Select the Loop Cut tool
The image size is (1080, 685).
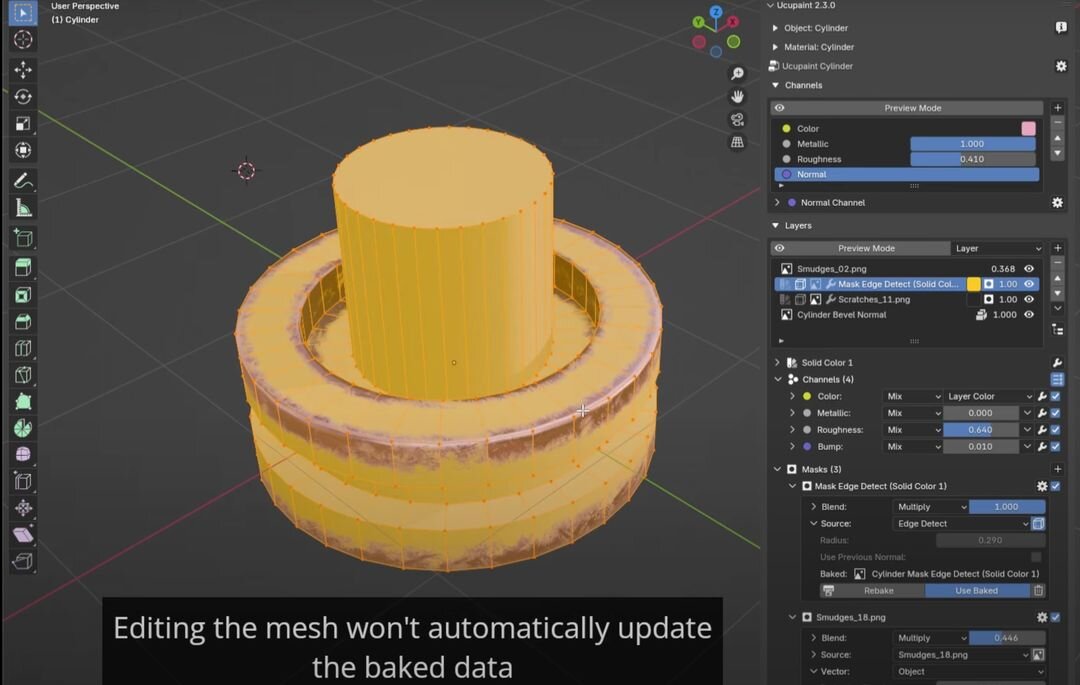tap(23, 348)
